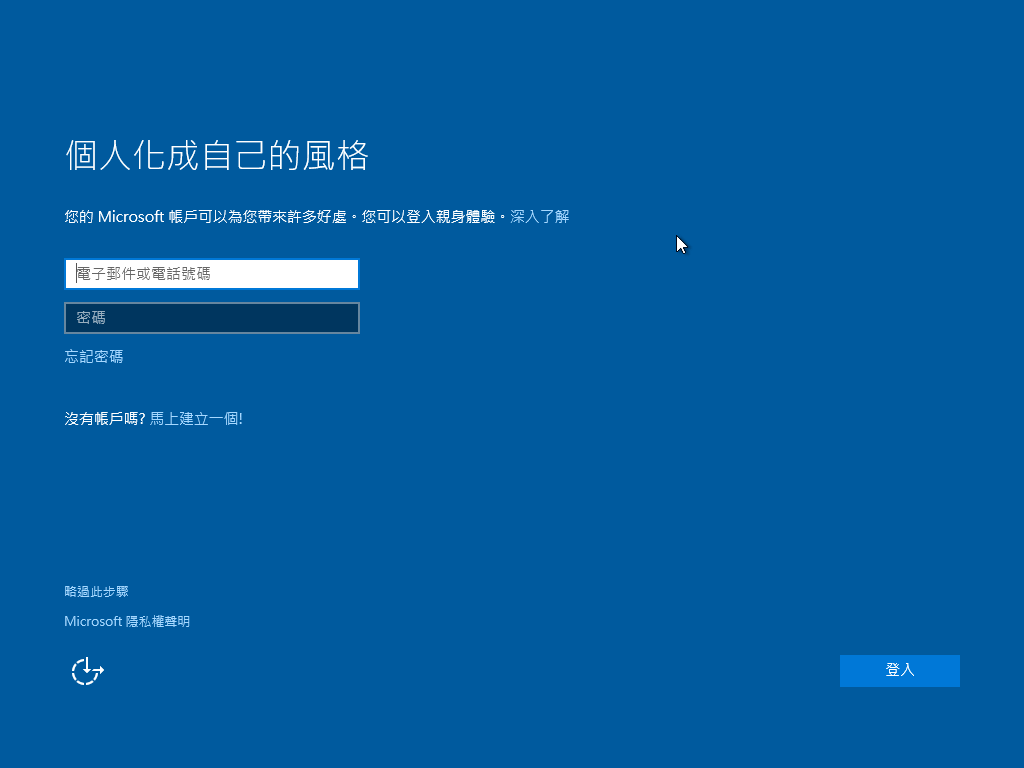The image size is (1024, 768).
Task: Submit sign-in with the 登入 button
Action: click(x=898, y=671)
